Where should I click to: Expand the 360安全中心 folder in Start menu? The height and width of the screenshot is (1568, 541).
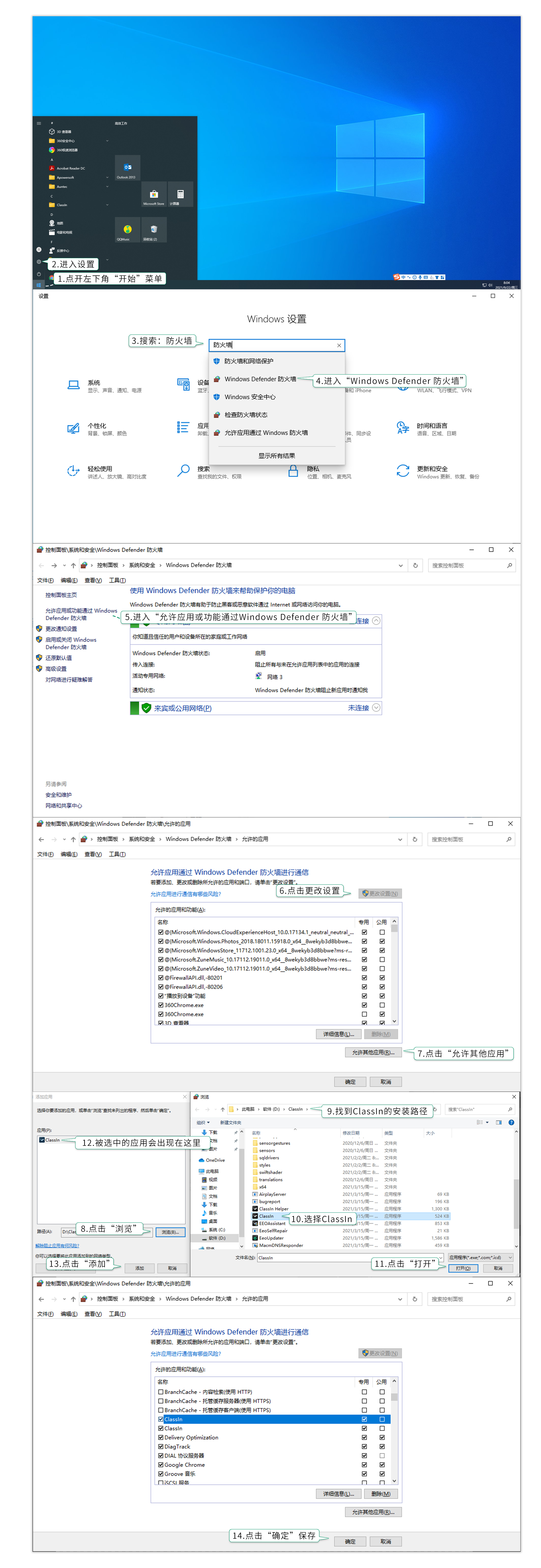[107, 141]
